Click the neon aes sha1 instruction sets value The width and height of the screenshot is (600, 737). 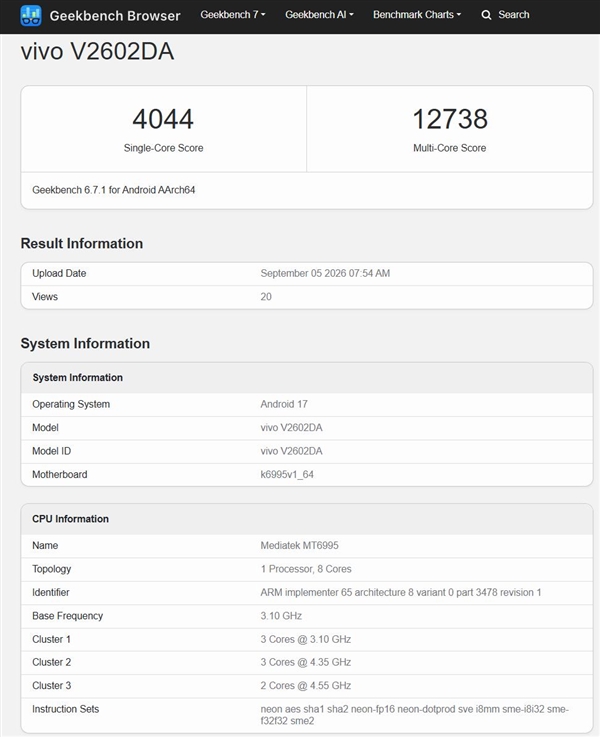click(x=414, y=715)
